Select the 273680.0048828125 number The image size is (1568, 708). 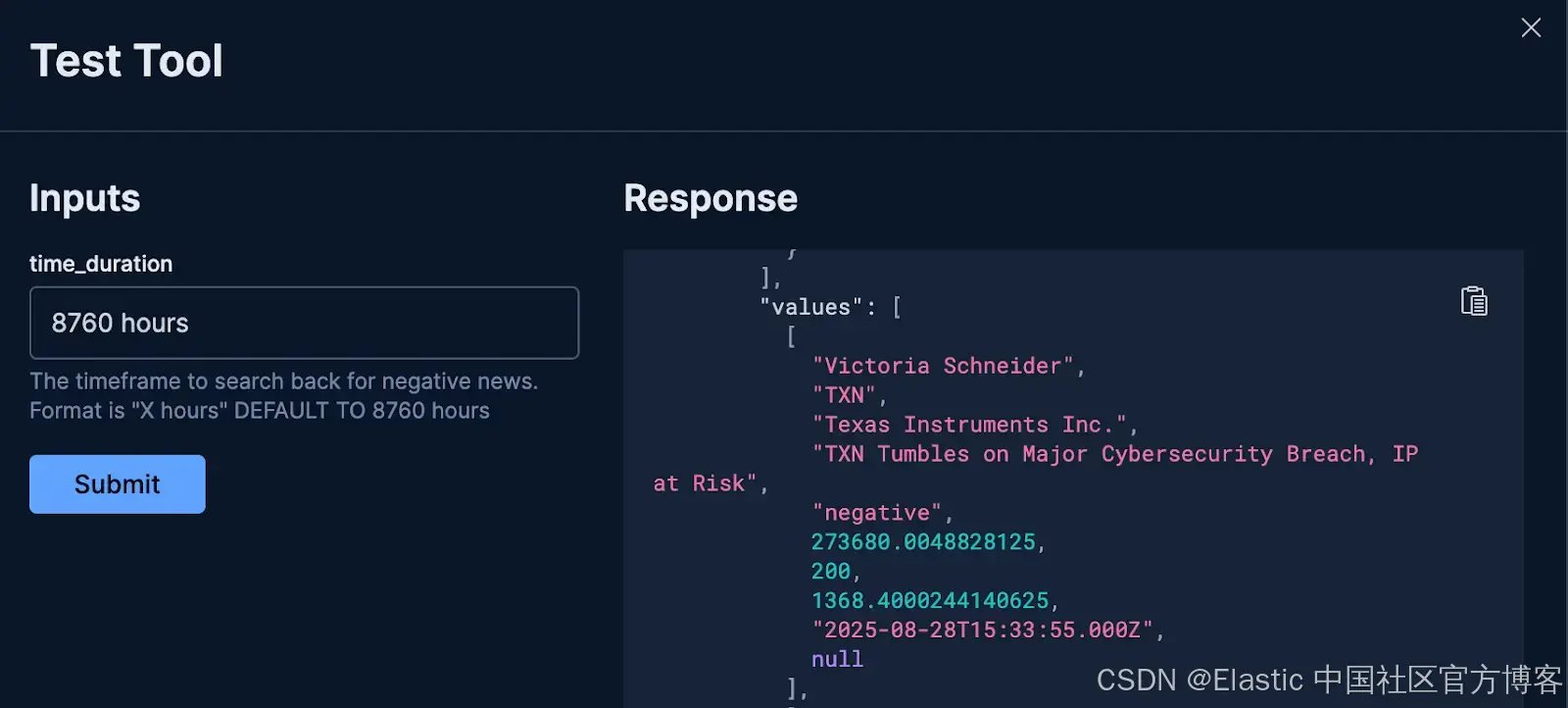(x=923, y=542)
